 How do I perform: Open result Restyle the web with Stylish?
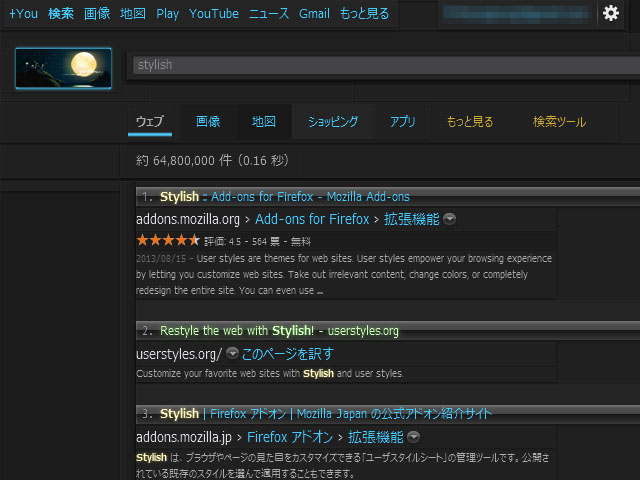(x=279, y=331)
